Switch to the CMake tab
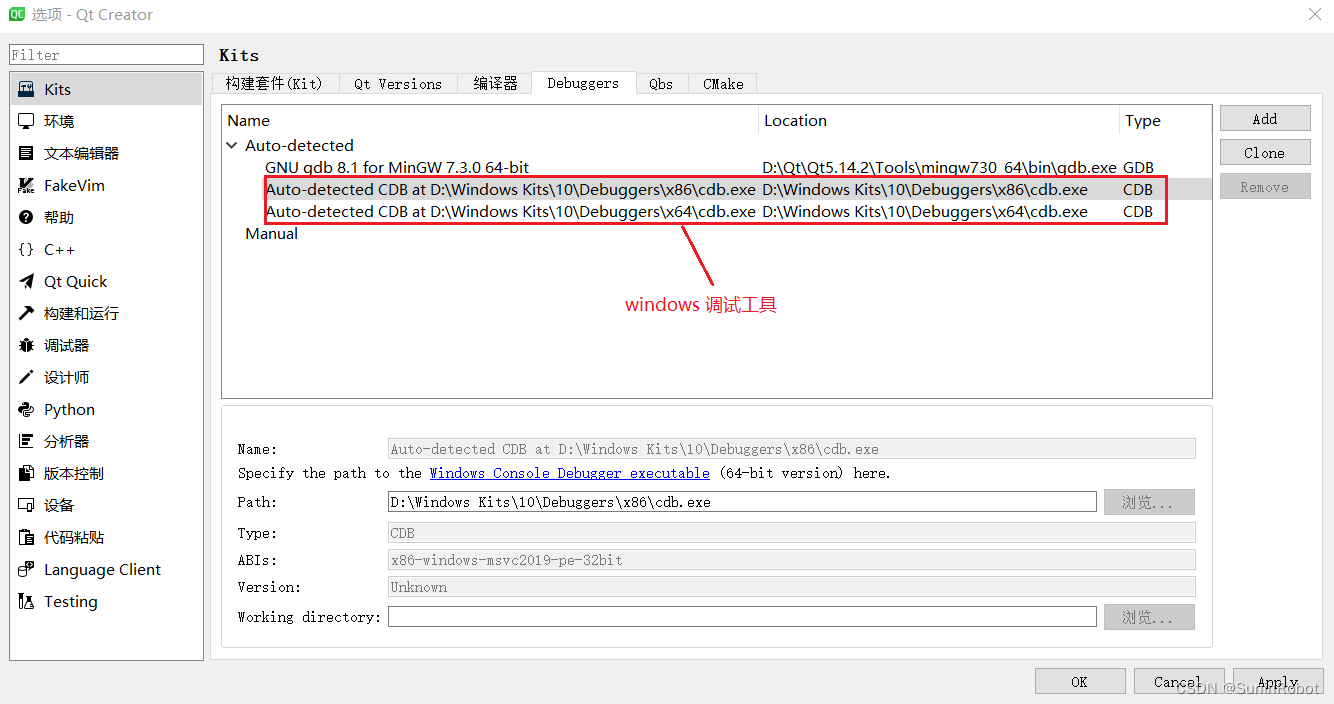 (723, 84)
